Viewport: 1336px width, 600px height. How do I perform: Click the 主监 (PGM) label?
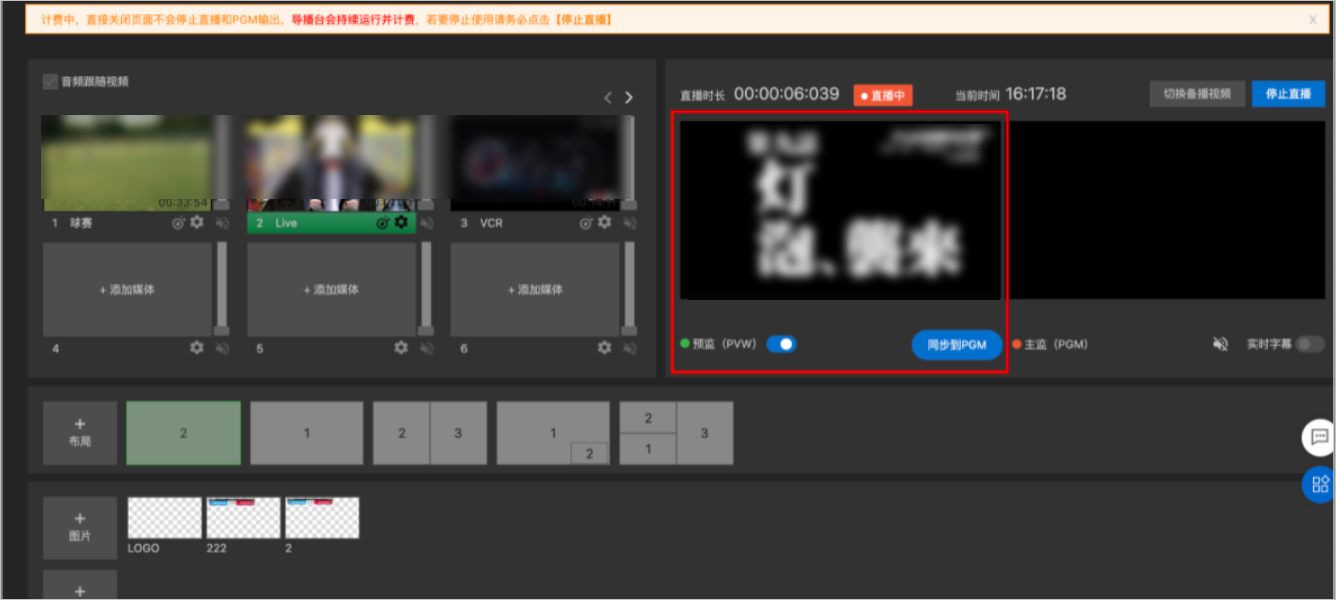(1056, 344)
